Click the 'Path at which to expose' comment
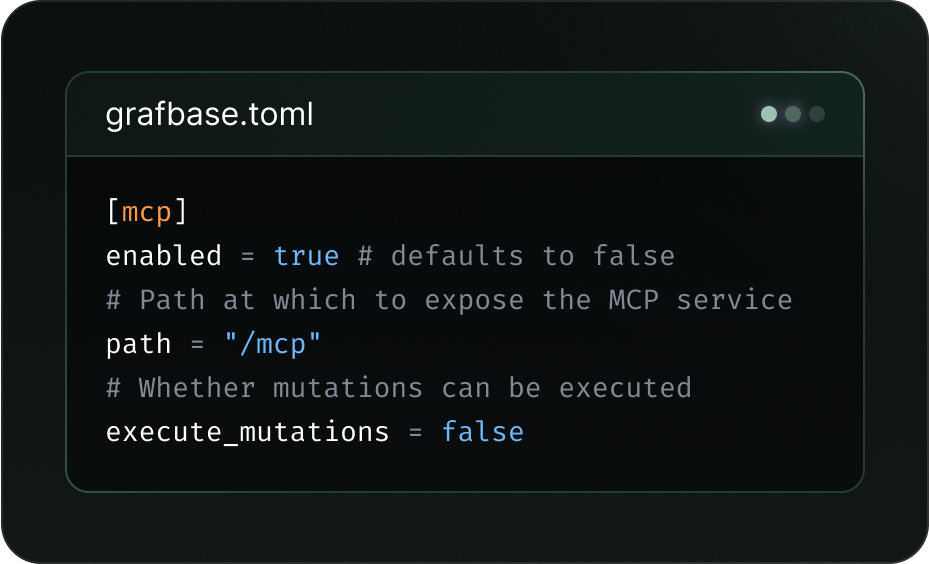This screenshot has width=929, height=564. click(x=449, y=300)
